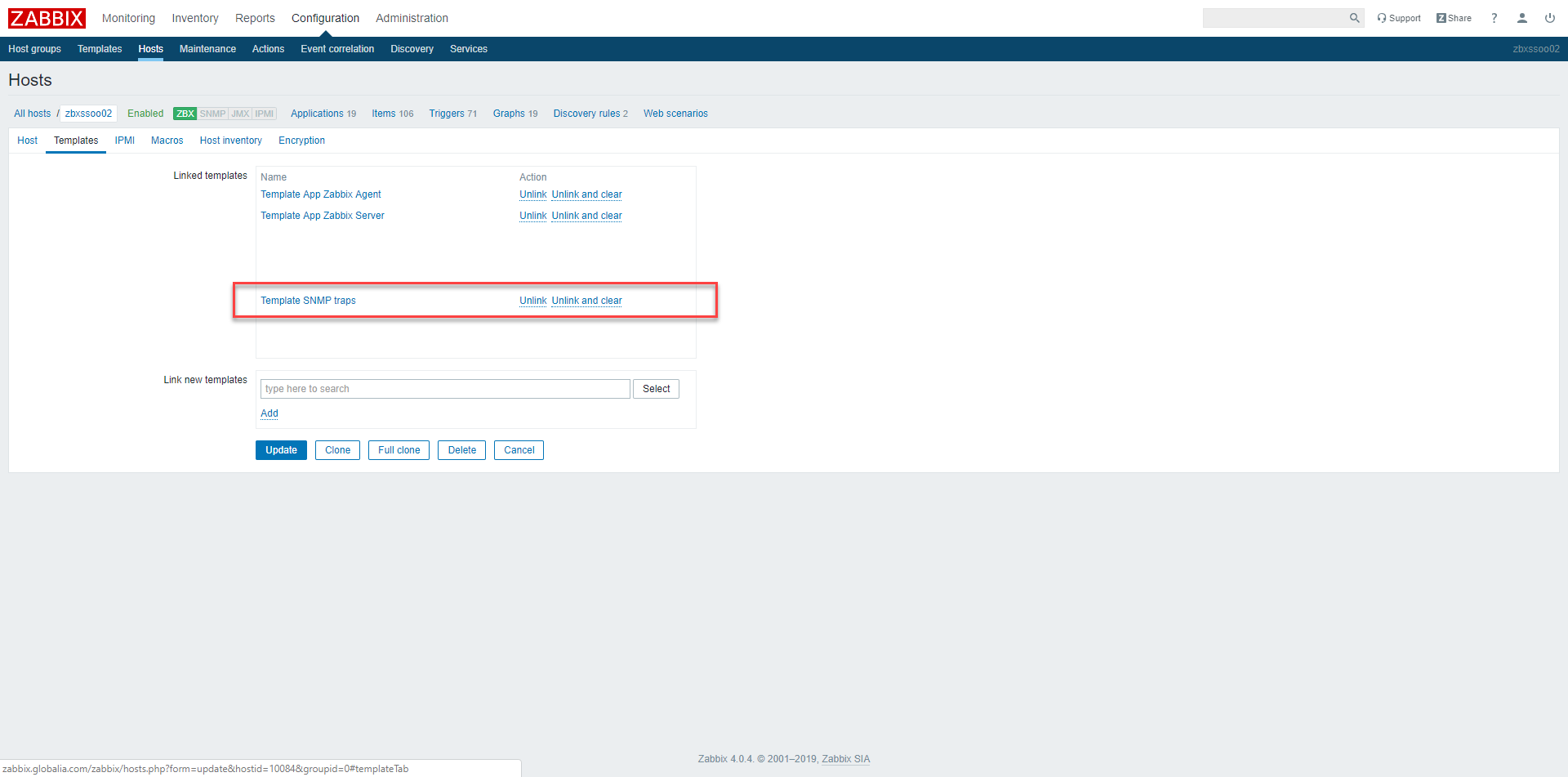
Task: Click the Full clone button
Action: (x=399, y=450)
